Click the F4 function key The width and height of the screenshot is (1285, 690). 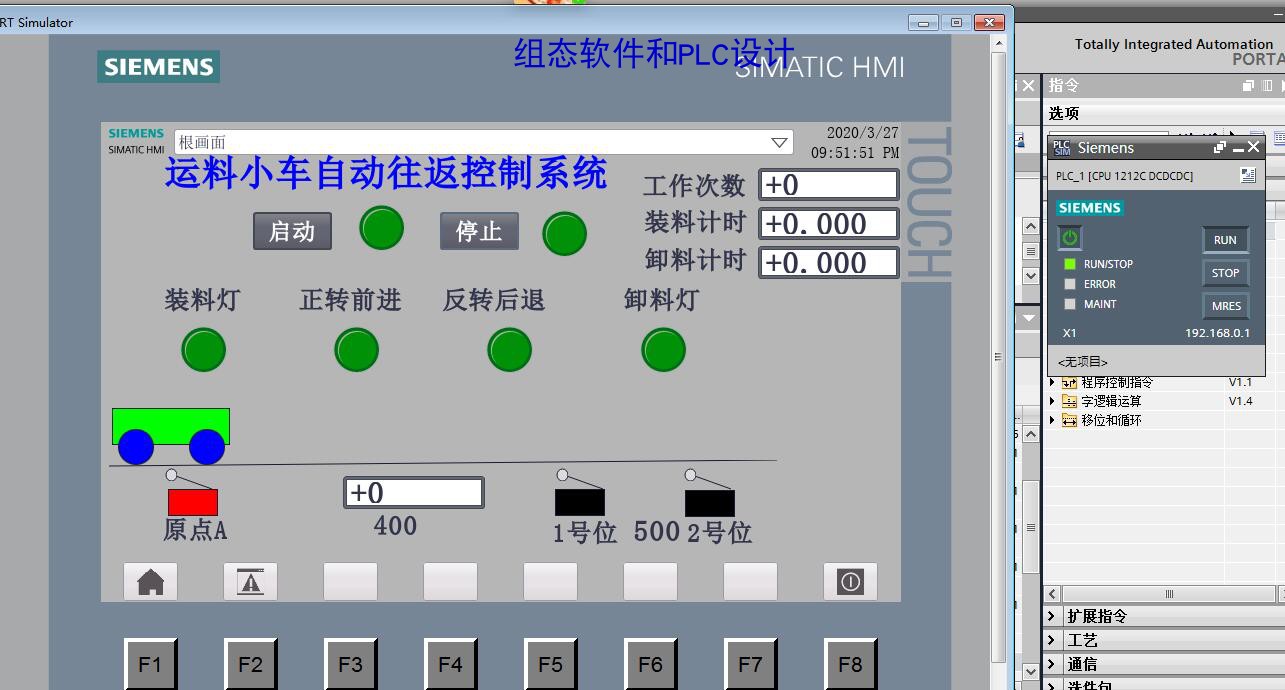click(x=450, y=664)
